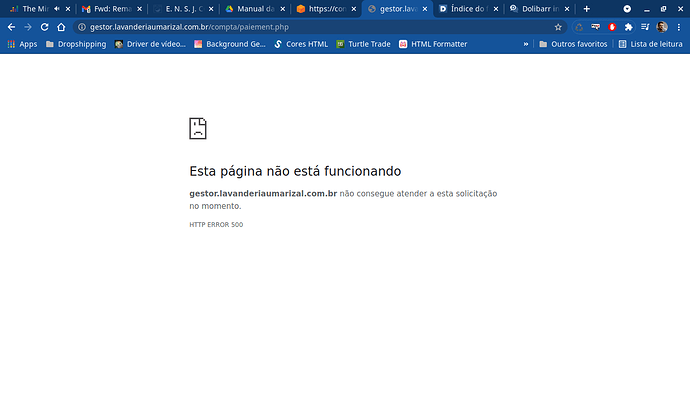Open the Chrome three-dot menu
Image resolution: width=690 pixels, height=398 pixels.
pos(679,27)
